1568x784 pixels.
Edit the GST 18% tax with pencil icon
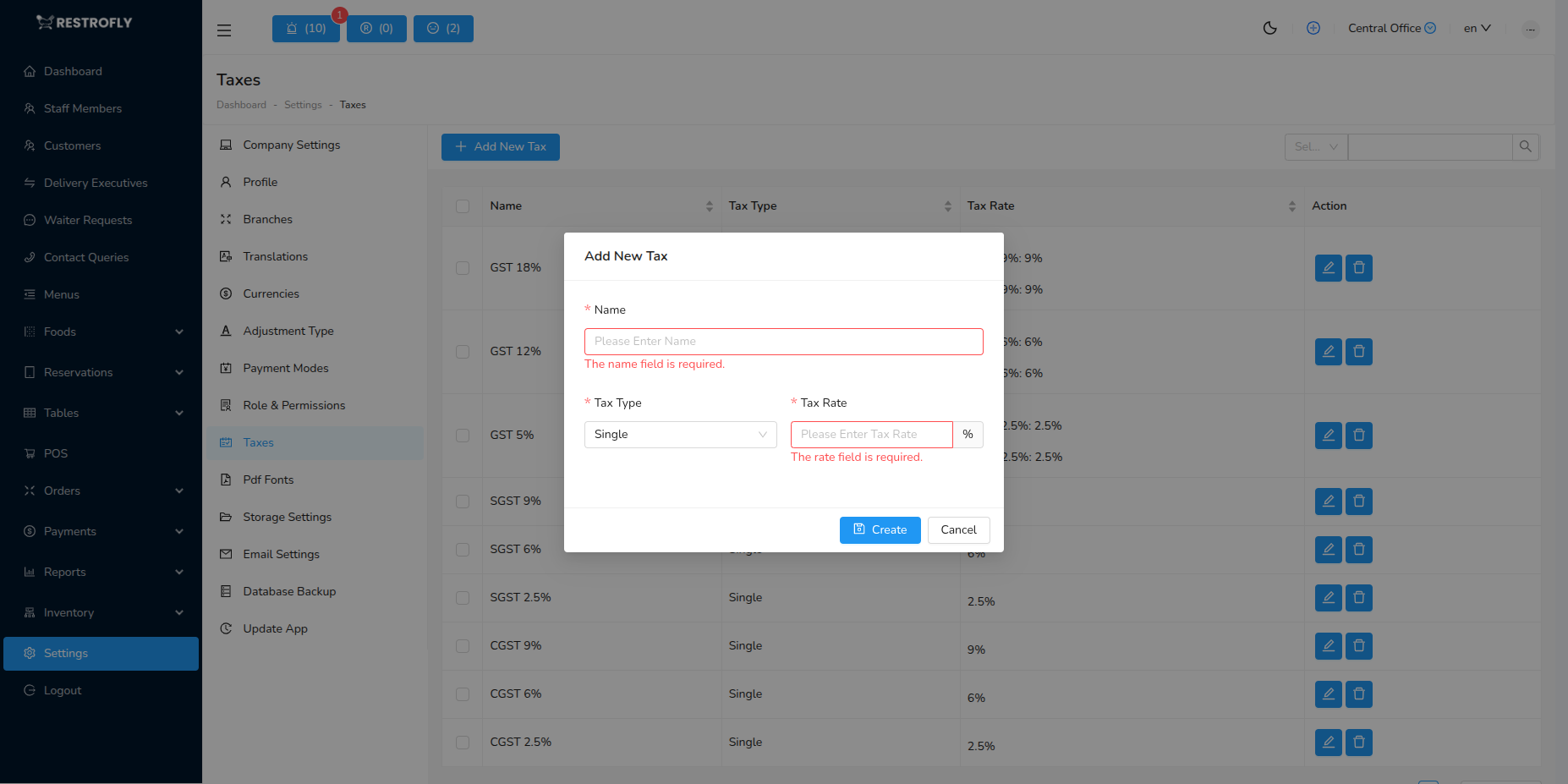pyautogui.click(x=1328, y=267)
